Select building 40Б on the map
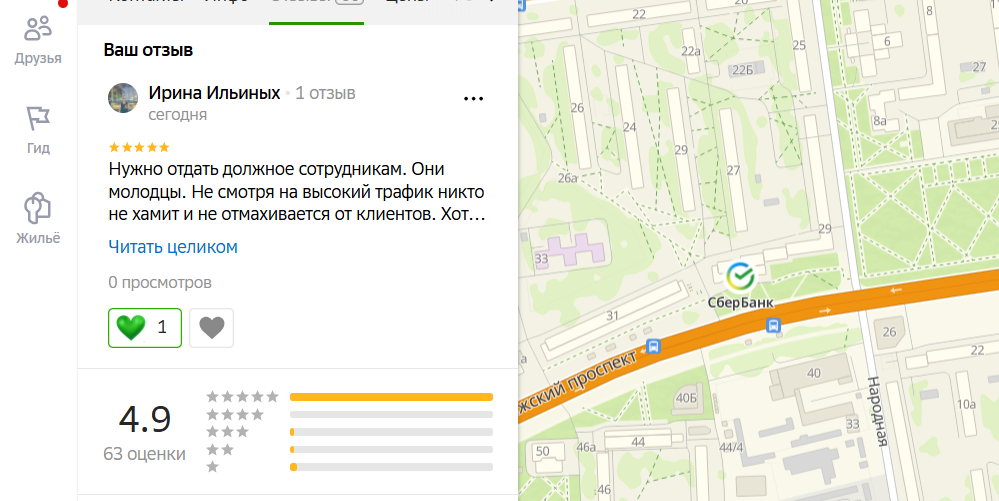The height and width of the screenshot is (501, 999). click(686, 398)
